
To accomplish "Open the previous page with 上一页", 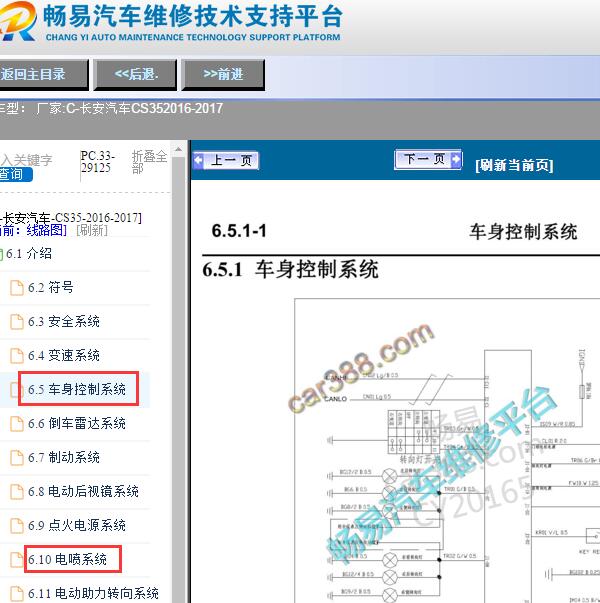I will coord(226,160).
